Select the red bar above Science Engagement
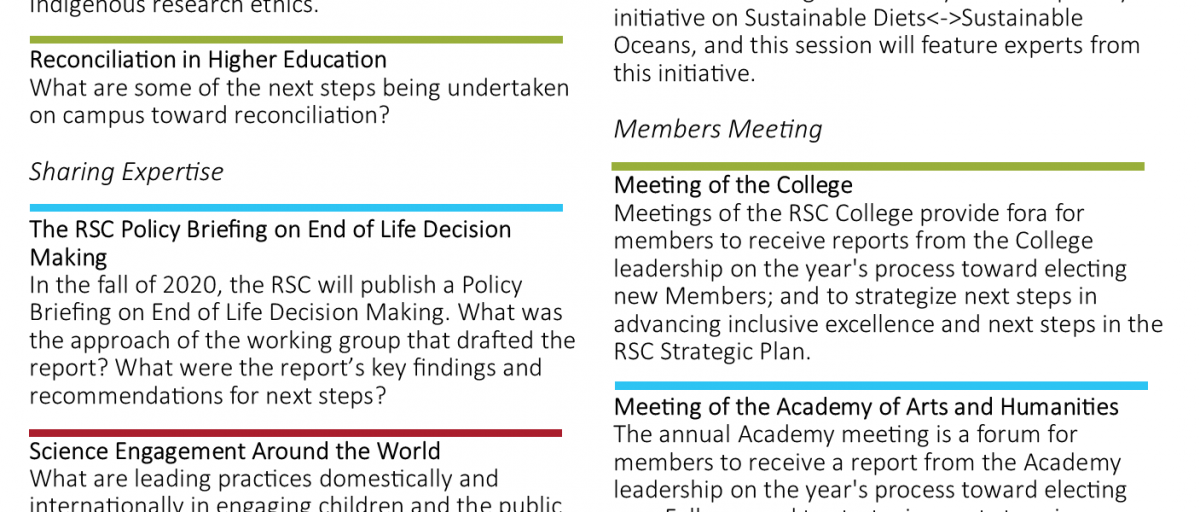This screenshot has height=512, width=1200. pyautogui.click(x=296, y=433)
